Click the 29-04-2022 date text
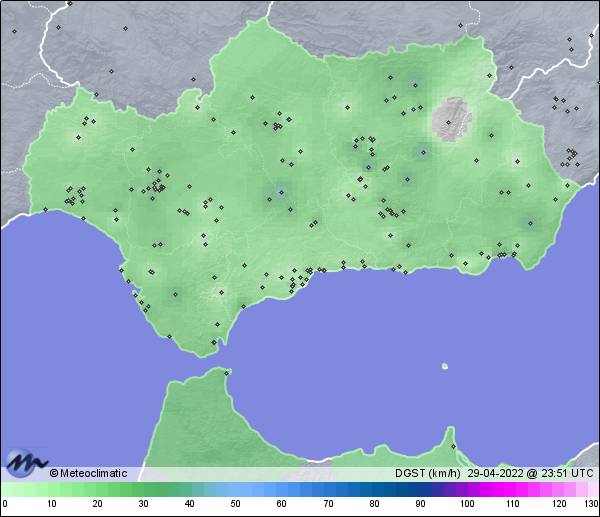The image size is (600, 517). [495, 473]
